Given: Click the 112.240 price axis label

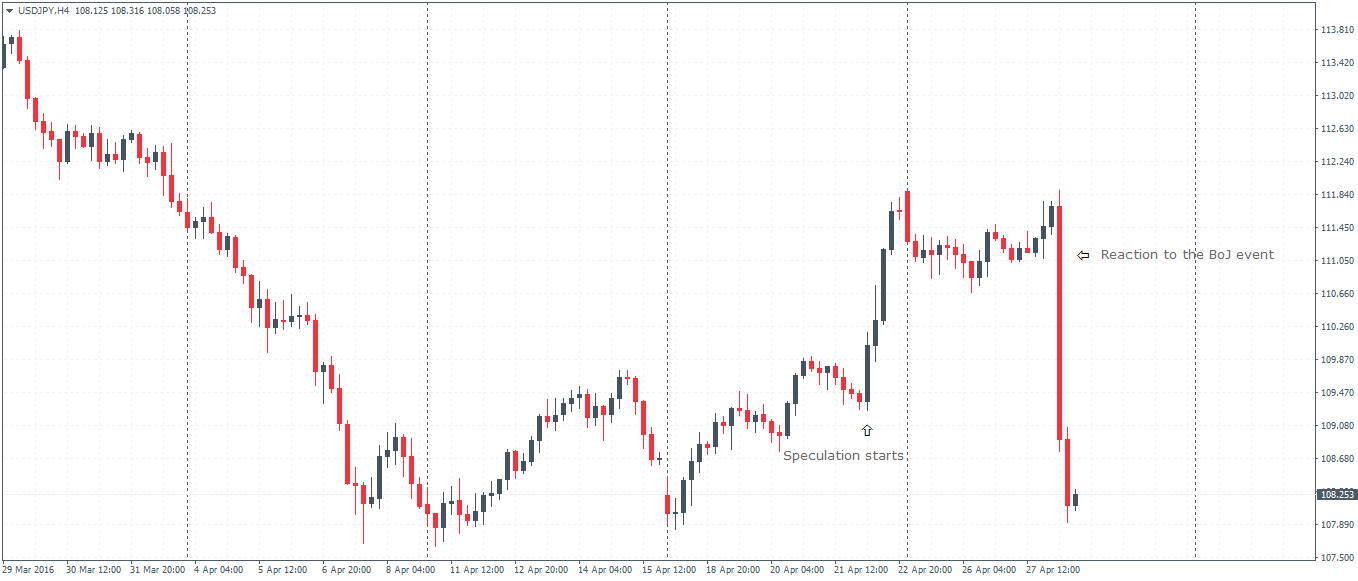Looking at the screenshot, I should click(1337, 161).
